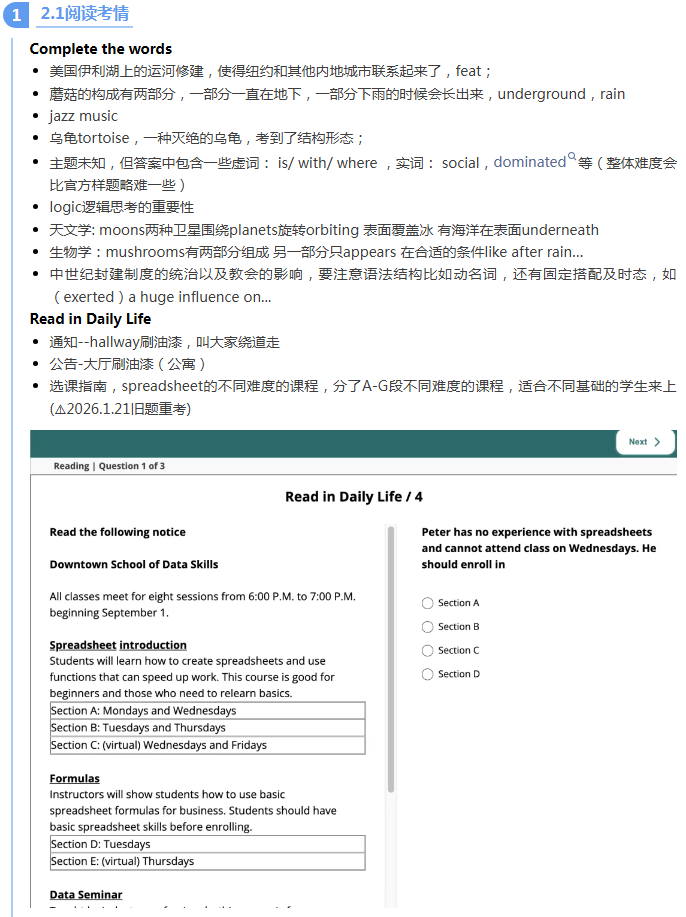Click the "Reading | Question 1 of 3" label
Screen dimensions: 686x917
tap(110, 466)
